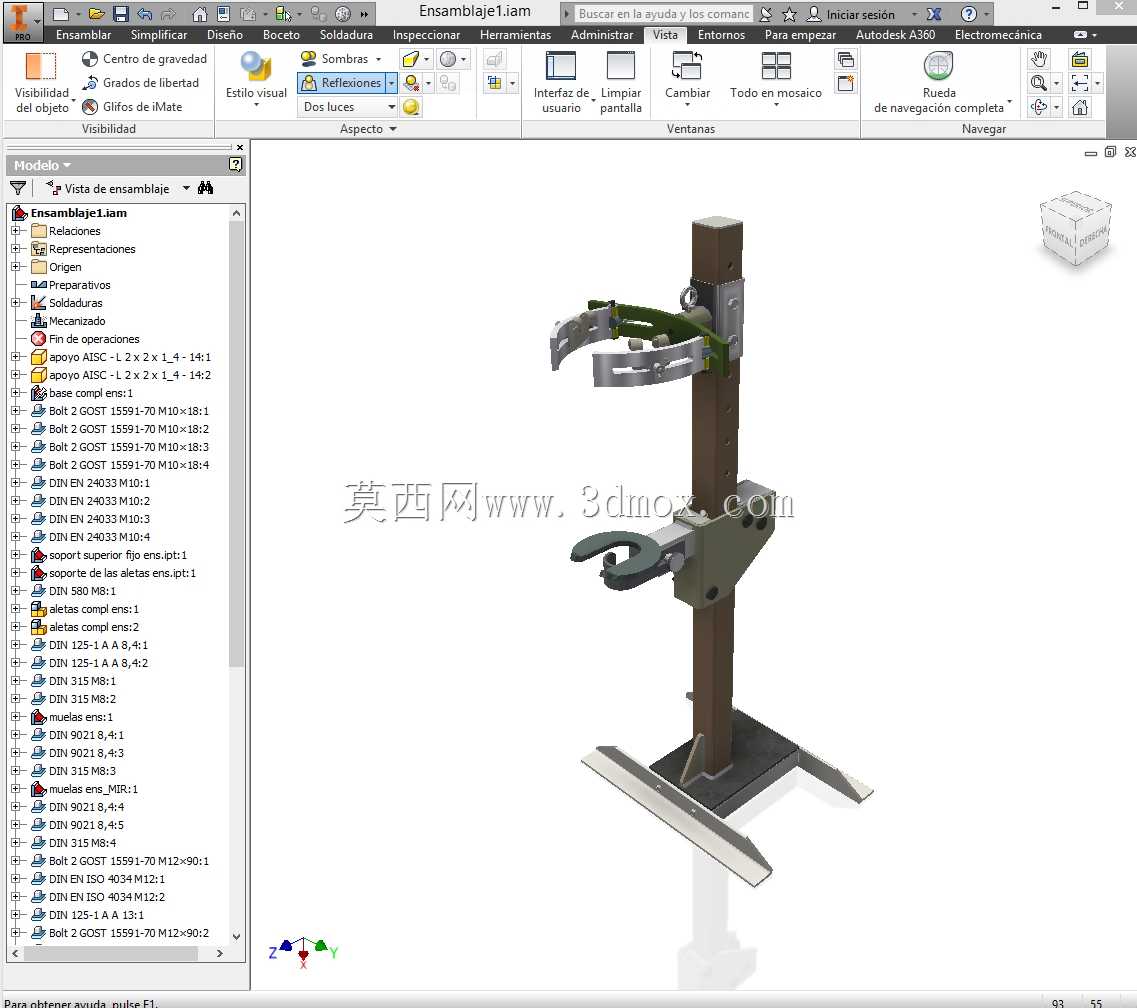Click the browser horizontal scrollbar

(x=111, y=954)
